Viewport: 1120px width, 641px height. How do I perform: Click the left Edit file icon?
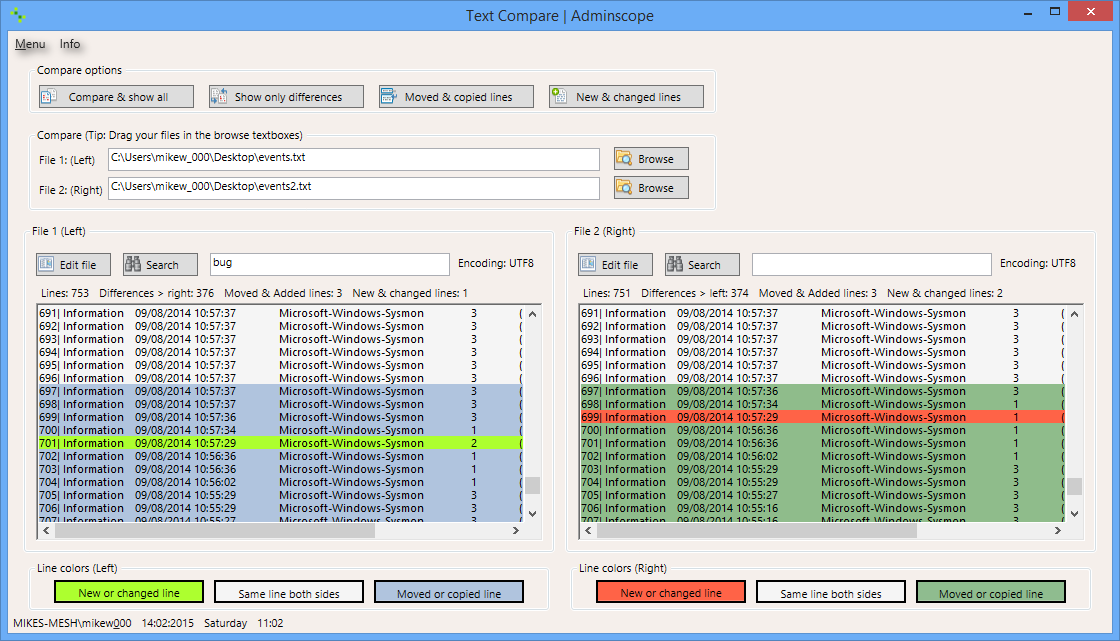point(46,264)
